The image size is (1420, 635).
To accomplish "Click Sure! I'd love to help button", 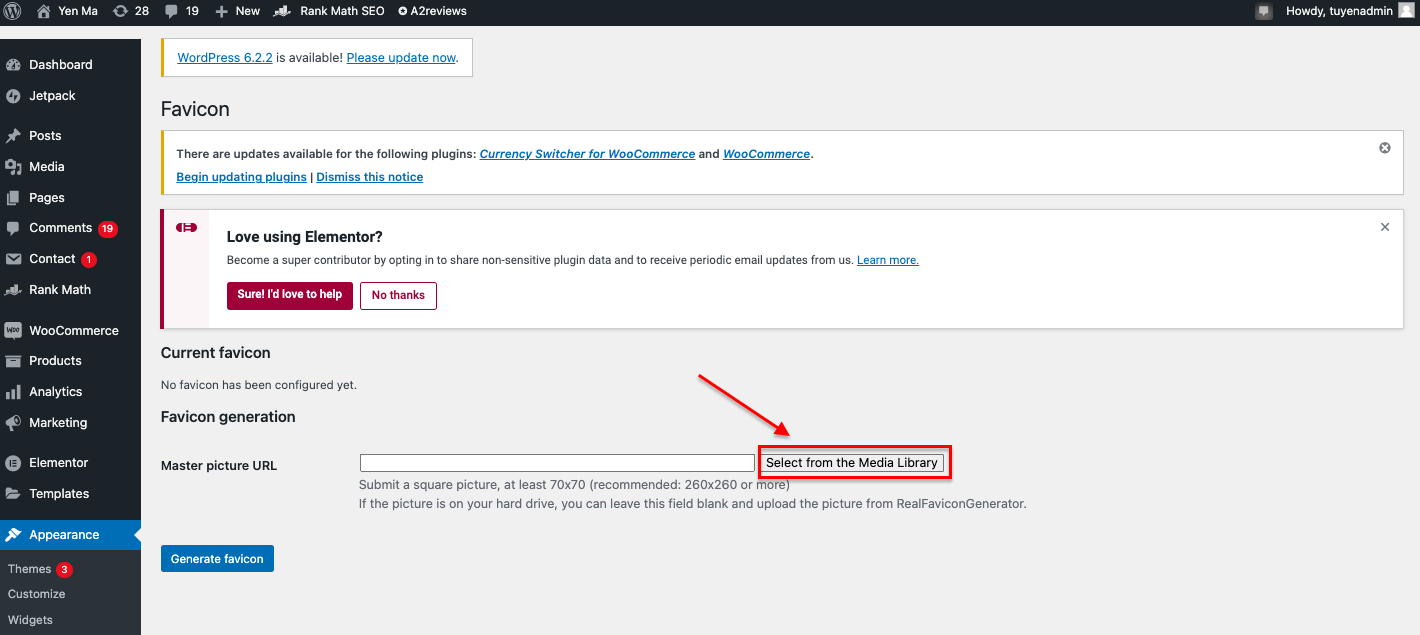I will pos(290,295).
